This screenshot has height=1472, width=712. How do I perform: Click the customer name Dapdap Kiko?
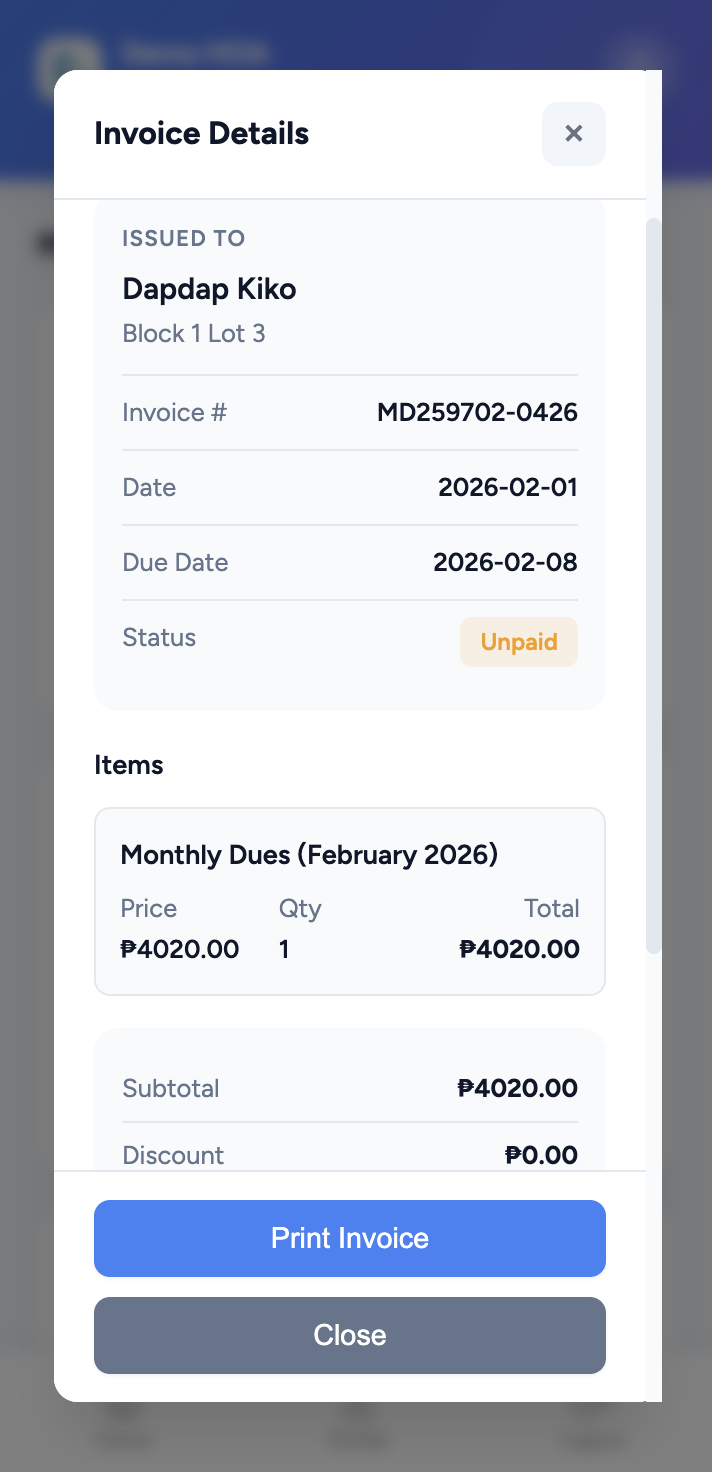(209, 288)
